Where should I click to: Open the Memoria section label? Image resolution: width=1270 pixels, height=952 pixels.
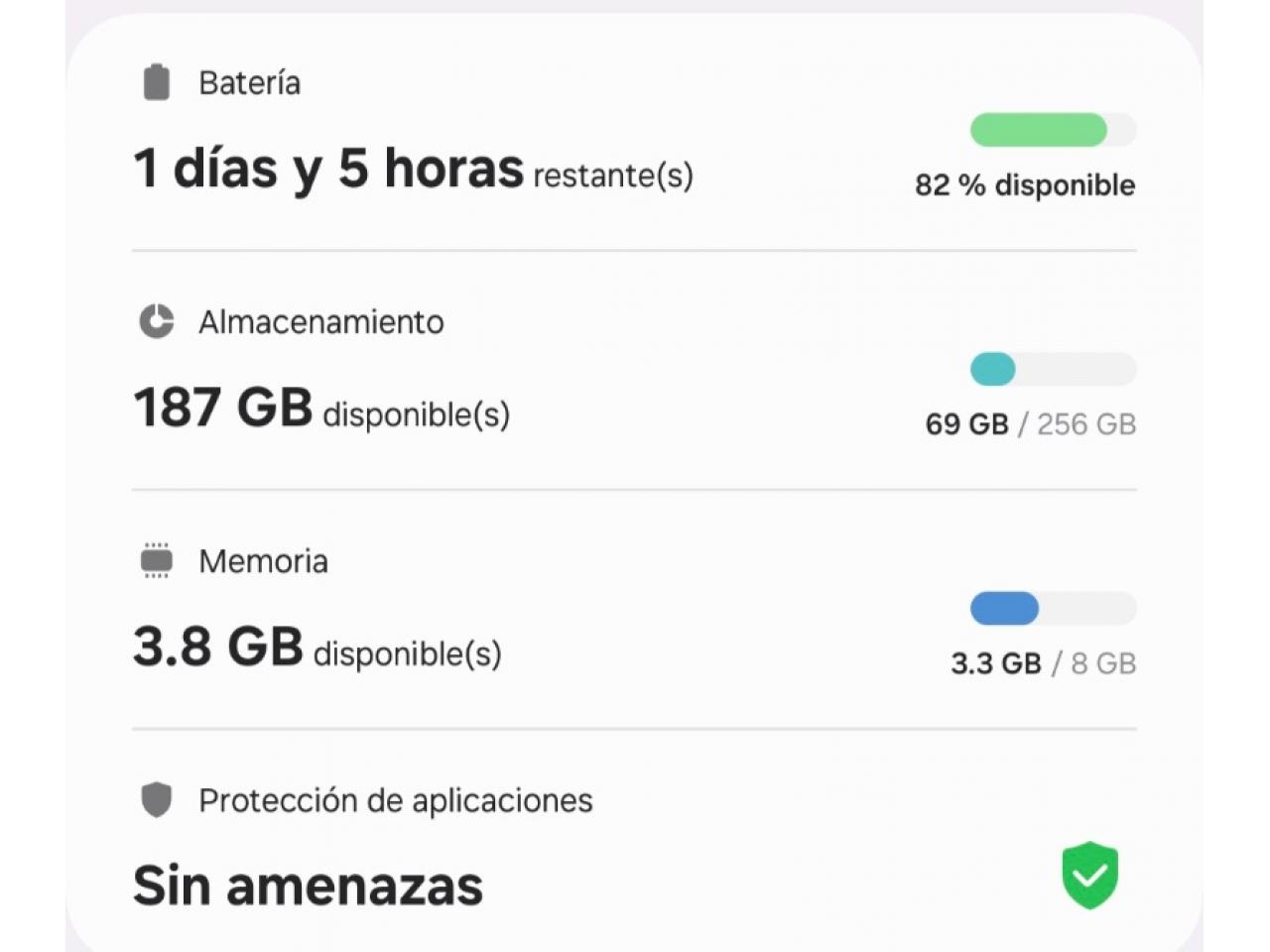pyautogui.click(x=263, y=561)
